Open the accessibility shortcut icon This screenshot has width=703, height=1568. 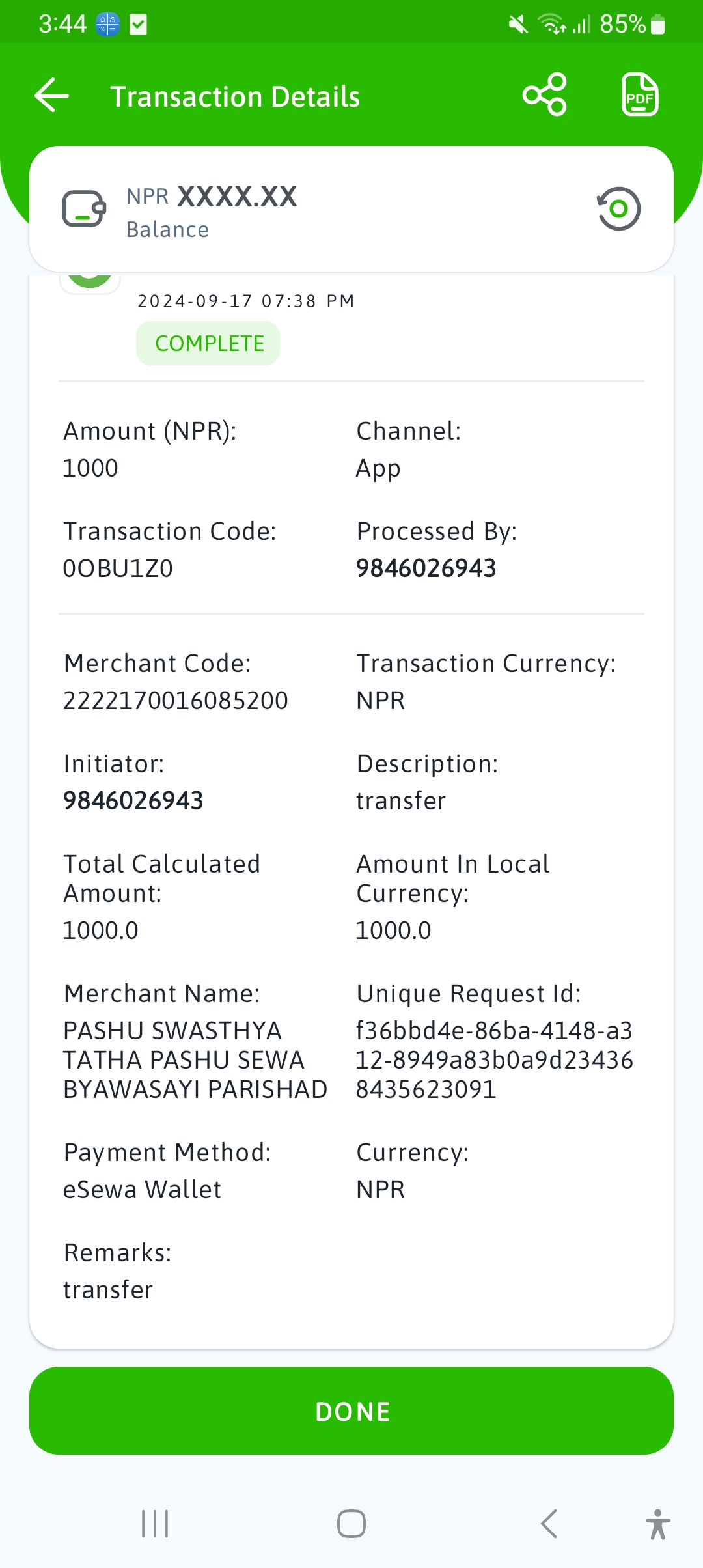658,1524
